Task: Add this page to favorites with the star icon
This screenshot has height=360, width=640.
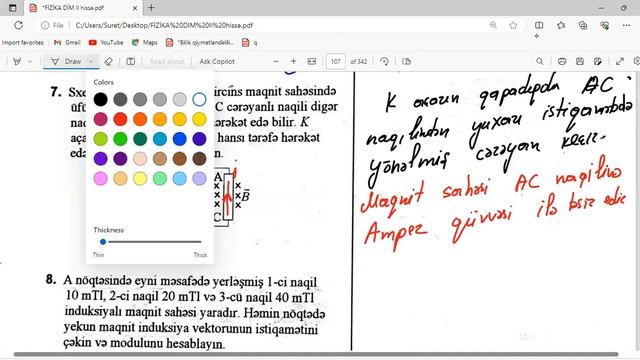Action: [x=513, y=25]
